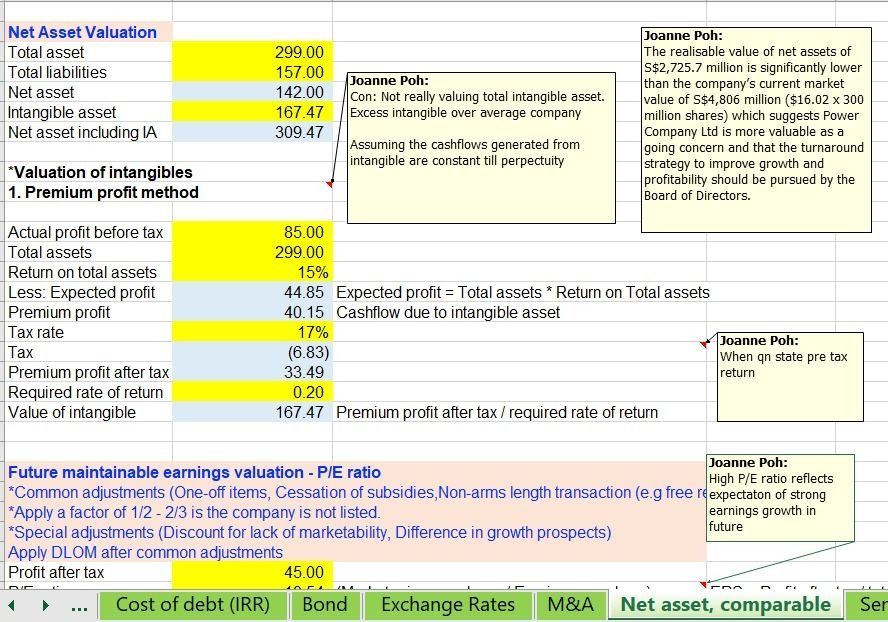888x622 pixels.
Task: Click the comment about realisable value of net assets
Action: (756, 130)
